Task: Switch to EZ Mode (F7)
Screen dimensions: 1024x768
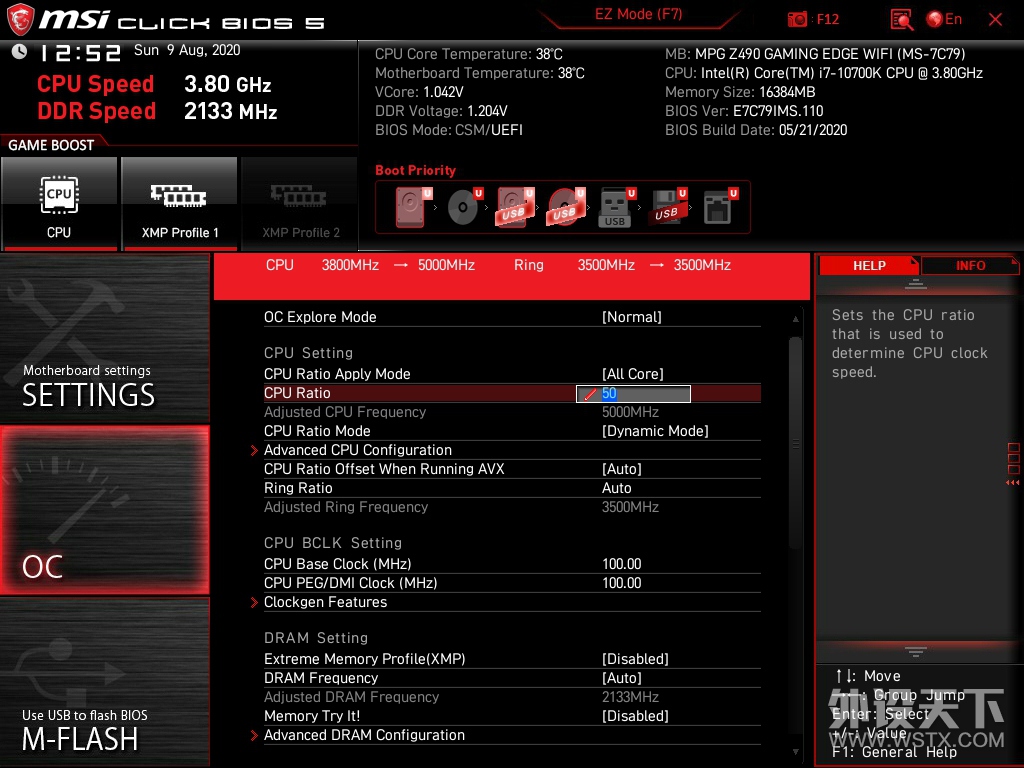Action: point(638,14)
